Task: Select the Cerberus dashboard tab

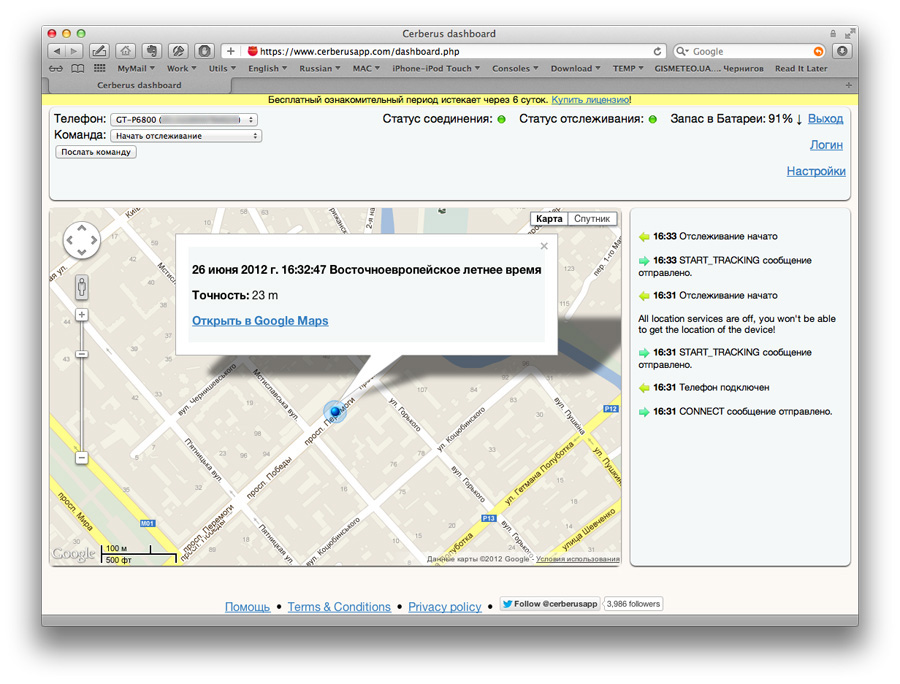Action: click(x=139, y=85)
